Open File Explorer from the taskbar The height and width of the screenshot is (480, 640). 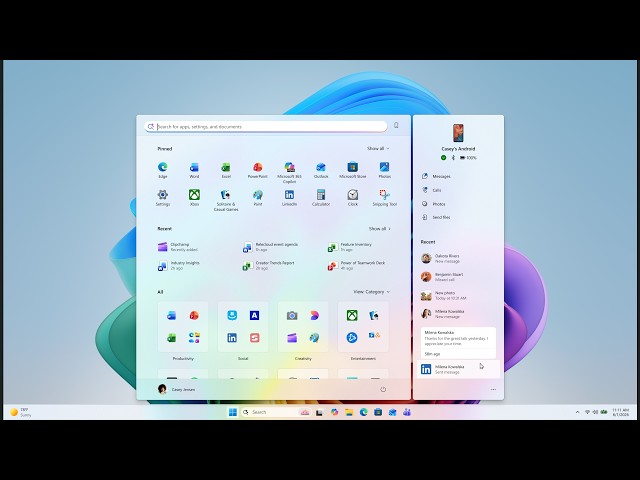tap(349, 412)
